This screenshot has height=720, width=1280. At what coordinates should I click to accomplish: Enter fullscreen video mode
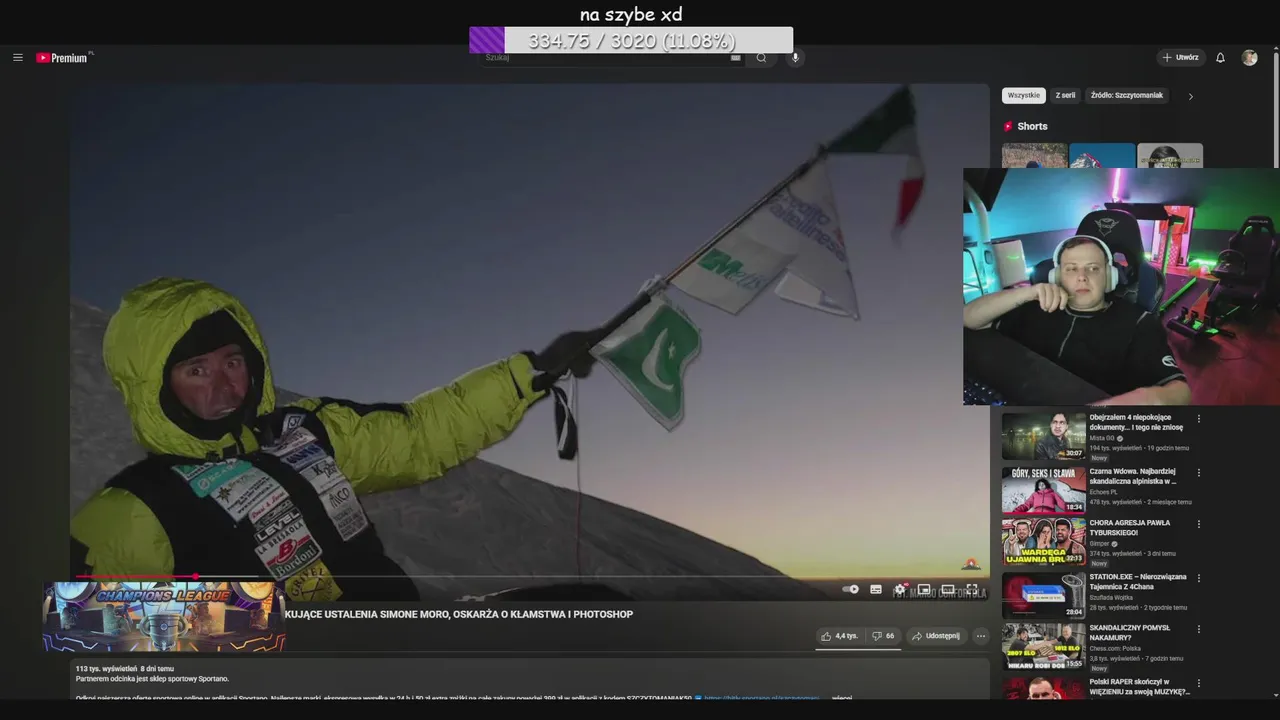[x=971, y=589]
